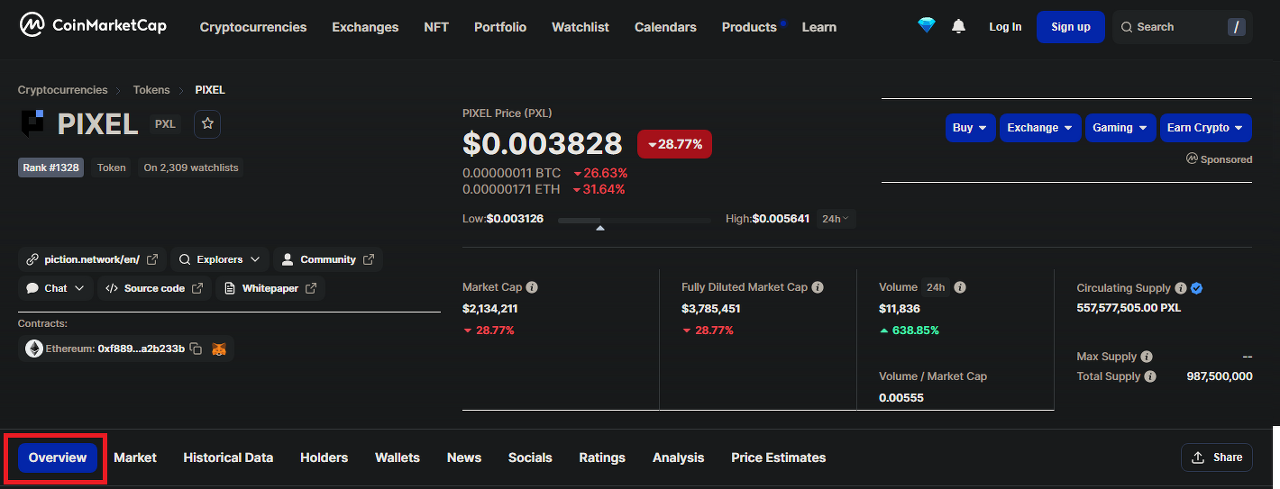Click the Rank #1328 badge
Viewport: 1280px width, 489px height.
point(51,168)
